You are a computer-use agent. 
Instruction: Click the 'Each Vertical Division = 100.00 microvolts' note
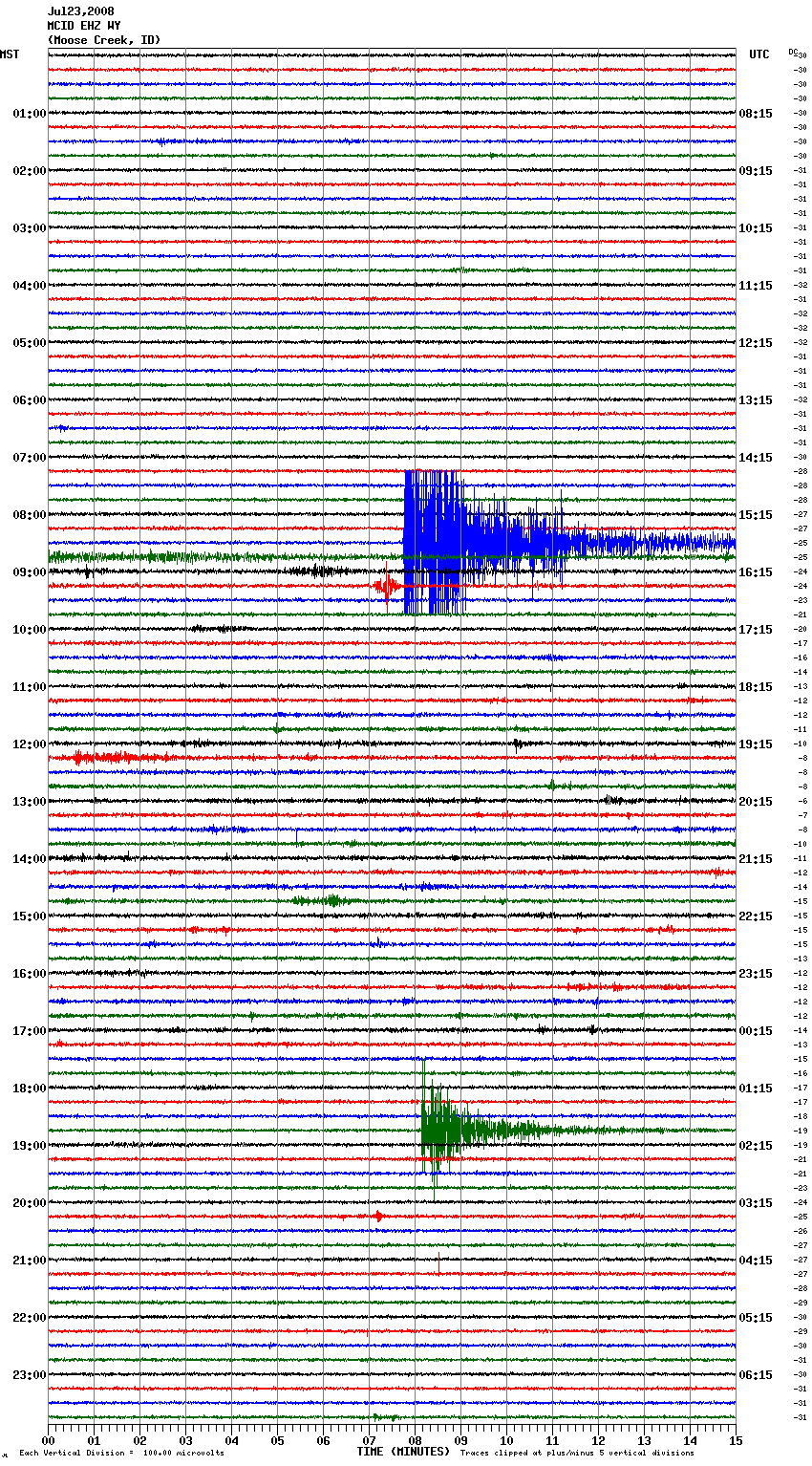click(x=121, y=1454)
